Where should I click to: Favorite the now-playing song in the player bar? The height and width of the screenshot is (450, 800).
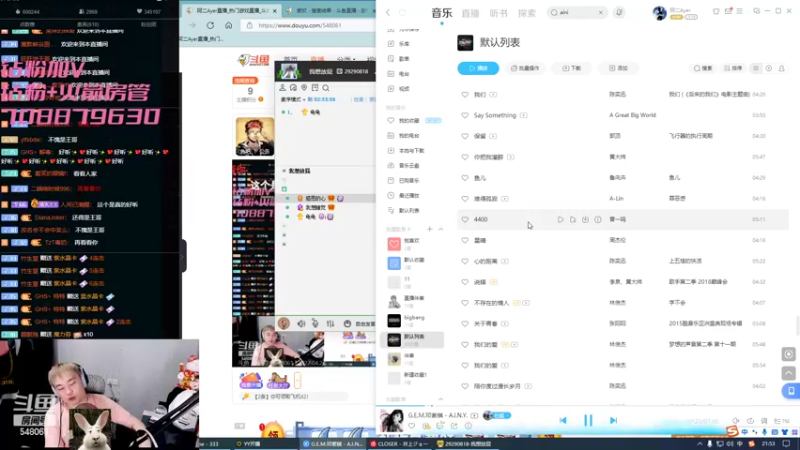coord(412,426)
